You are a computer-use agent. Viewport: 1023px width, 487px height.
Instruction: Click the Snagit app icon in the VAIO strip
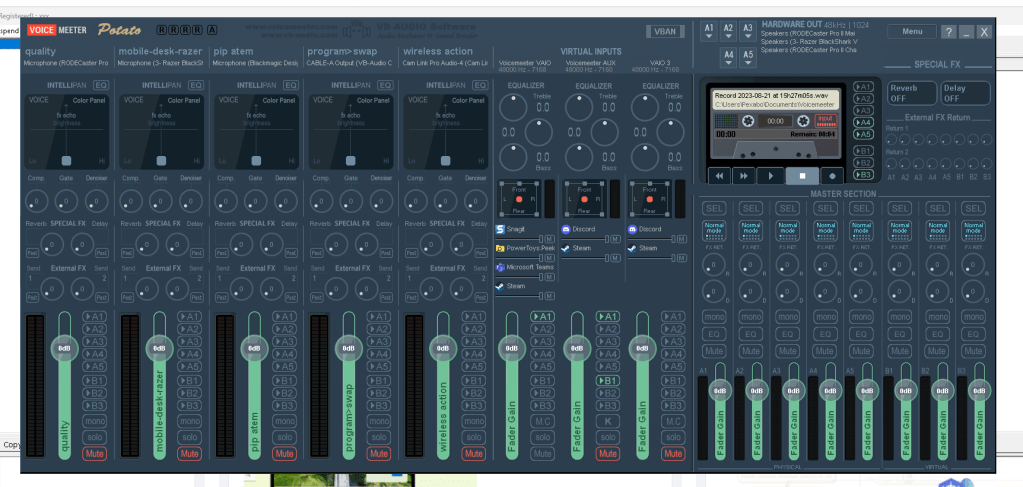click(x=500, y=229)
